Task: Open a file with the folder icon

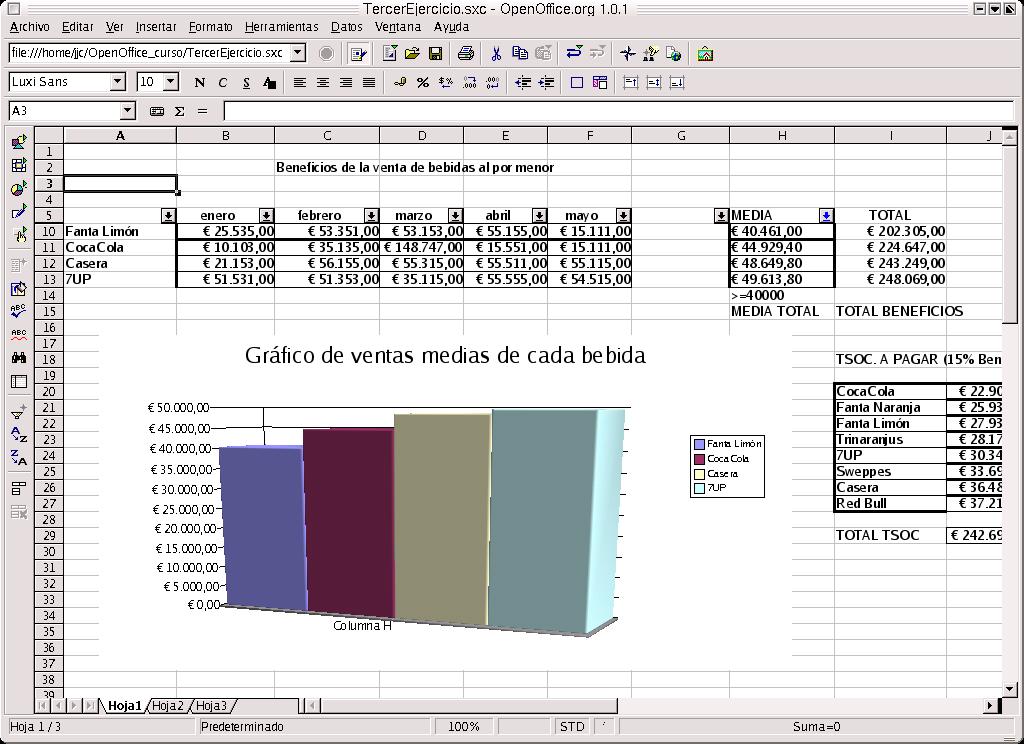Action: pyautogui.click(x=412, y=54)
